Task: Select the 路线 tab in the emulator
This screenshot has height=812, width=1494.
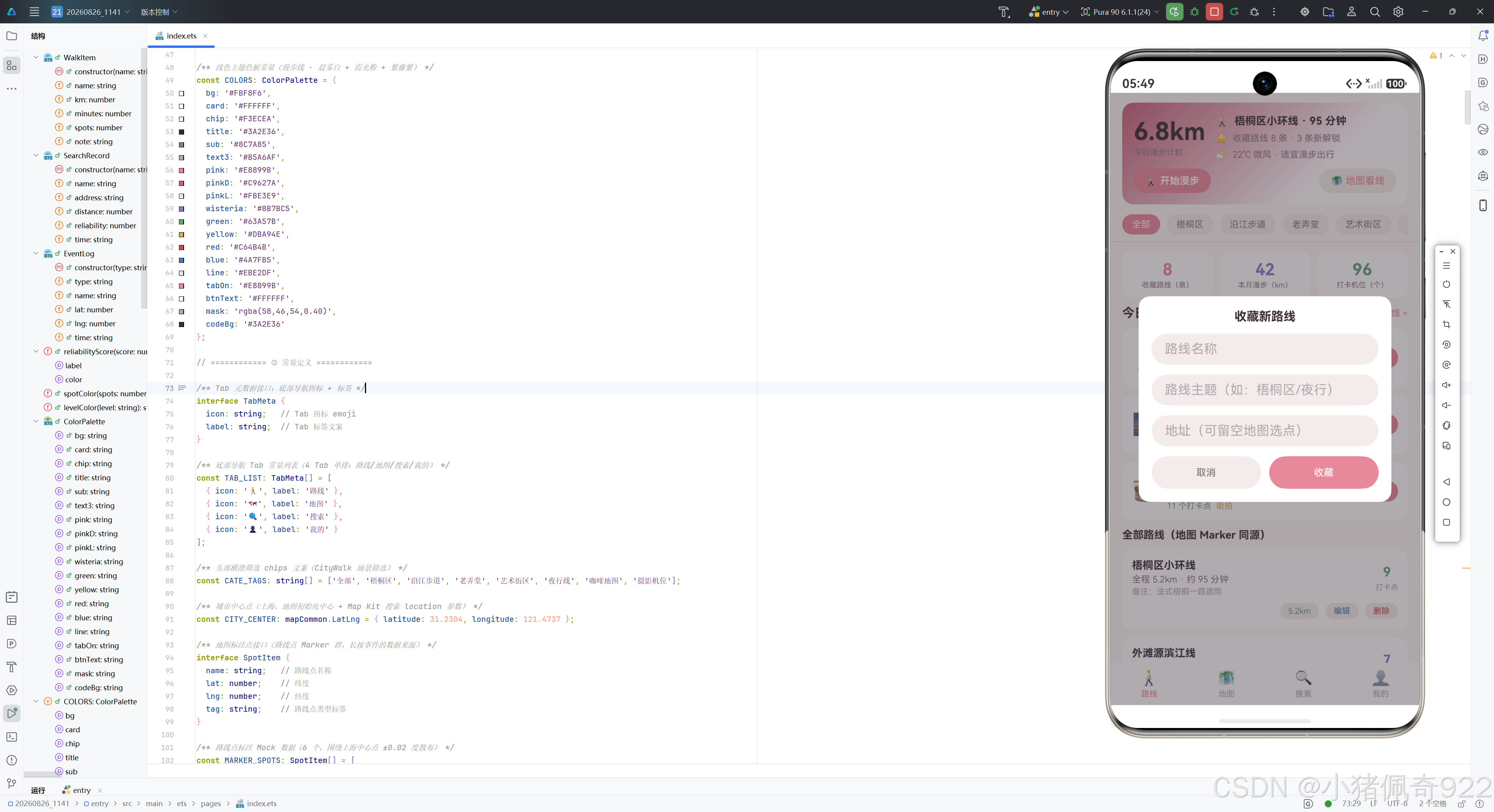Action: 1149,684
